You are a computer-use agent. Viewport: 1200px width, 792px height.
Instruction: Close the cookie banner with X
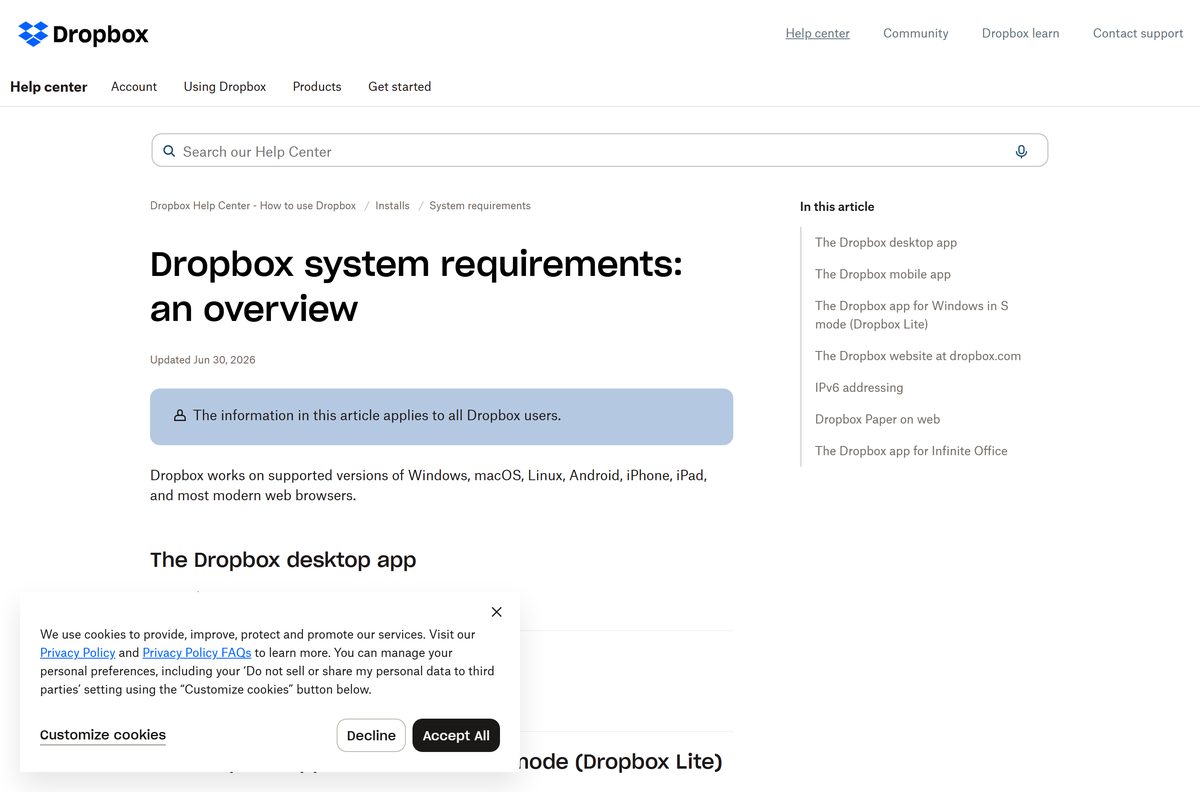(497, 612)
